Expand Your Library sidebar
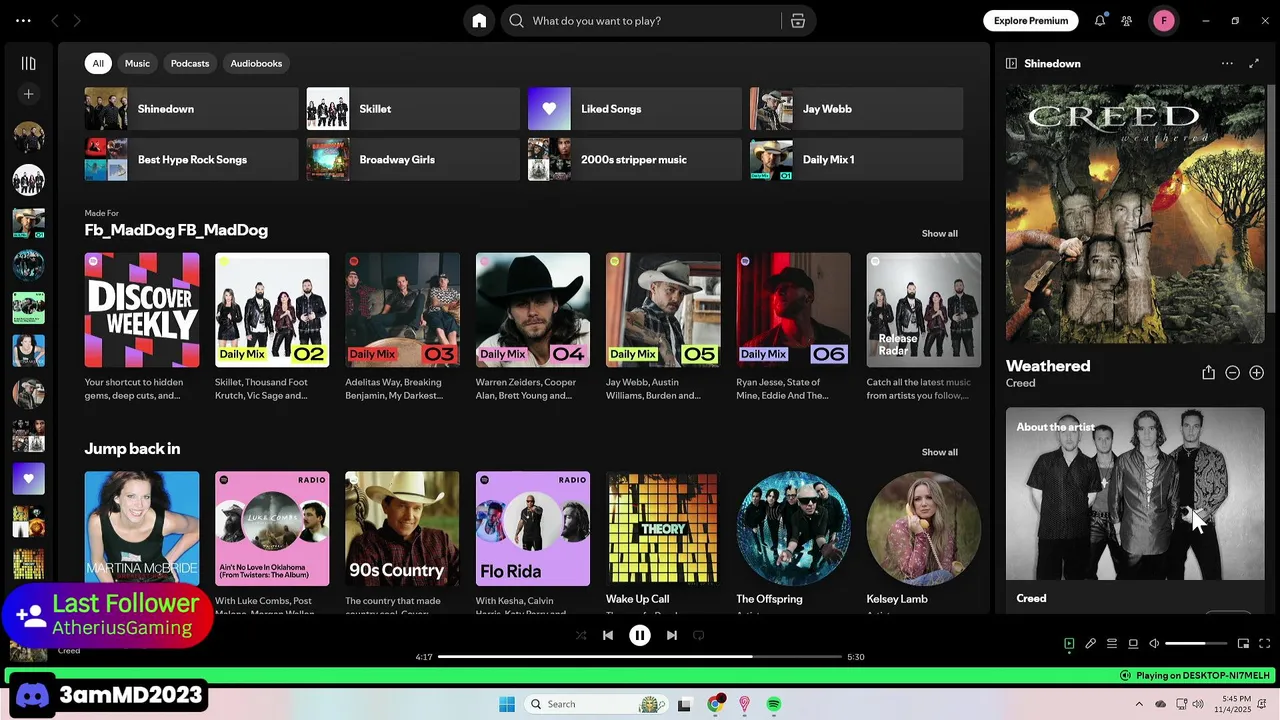Viewport: 1280px width, 720px height. [29, 63]
